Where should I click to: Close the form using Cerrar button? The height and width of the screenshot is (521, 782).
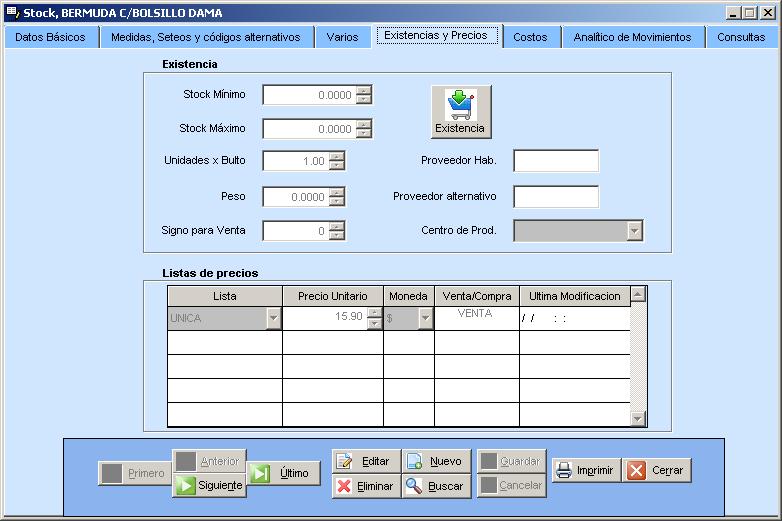pos(657,470)
